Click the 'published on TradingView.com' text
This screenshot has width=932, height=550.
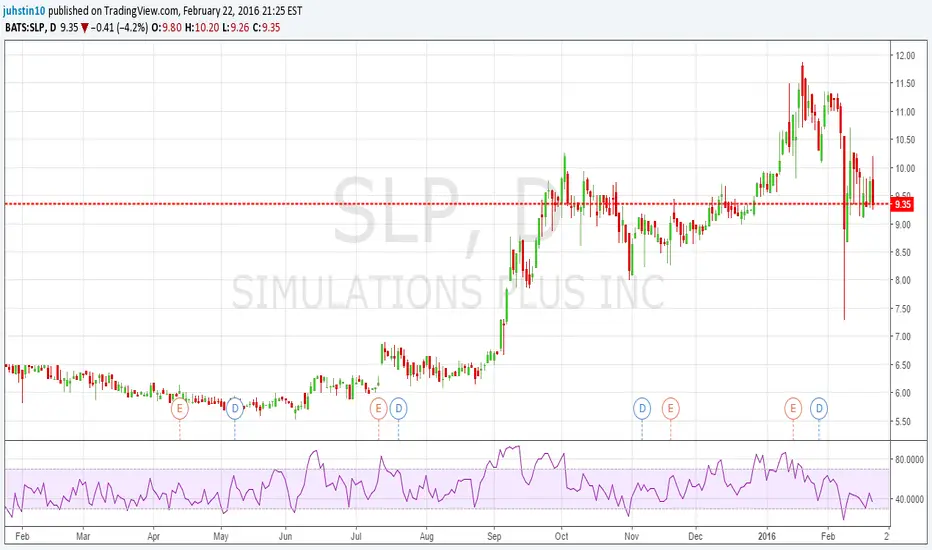pyautogui.click(x=113, y=11)
